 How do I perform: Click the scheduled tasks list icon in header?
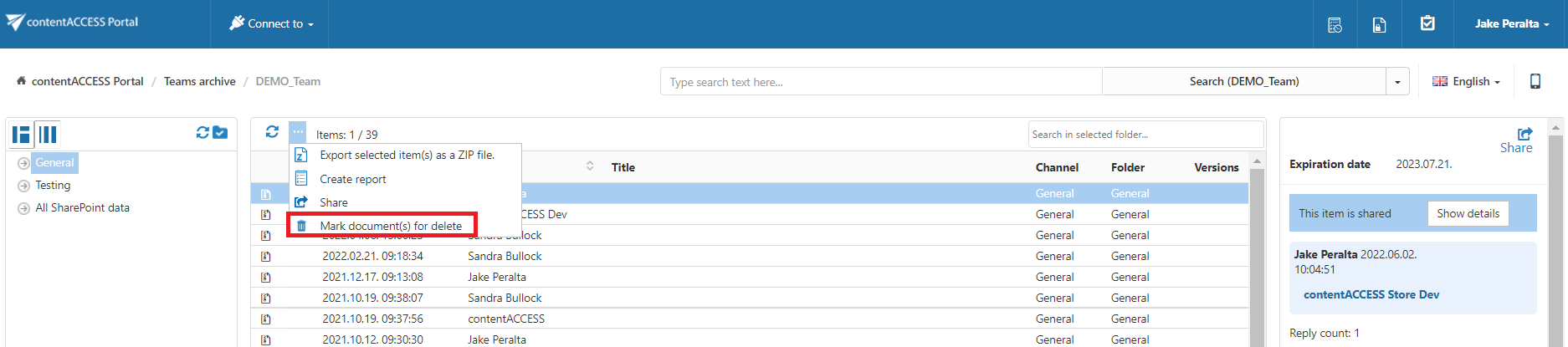click(1335, 25)
